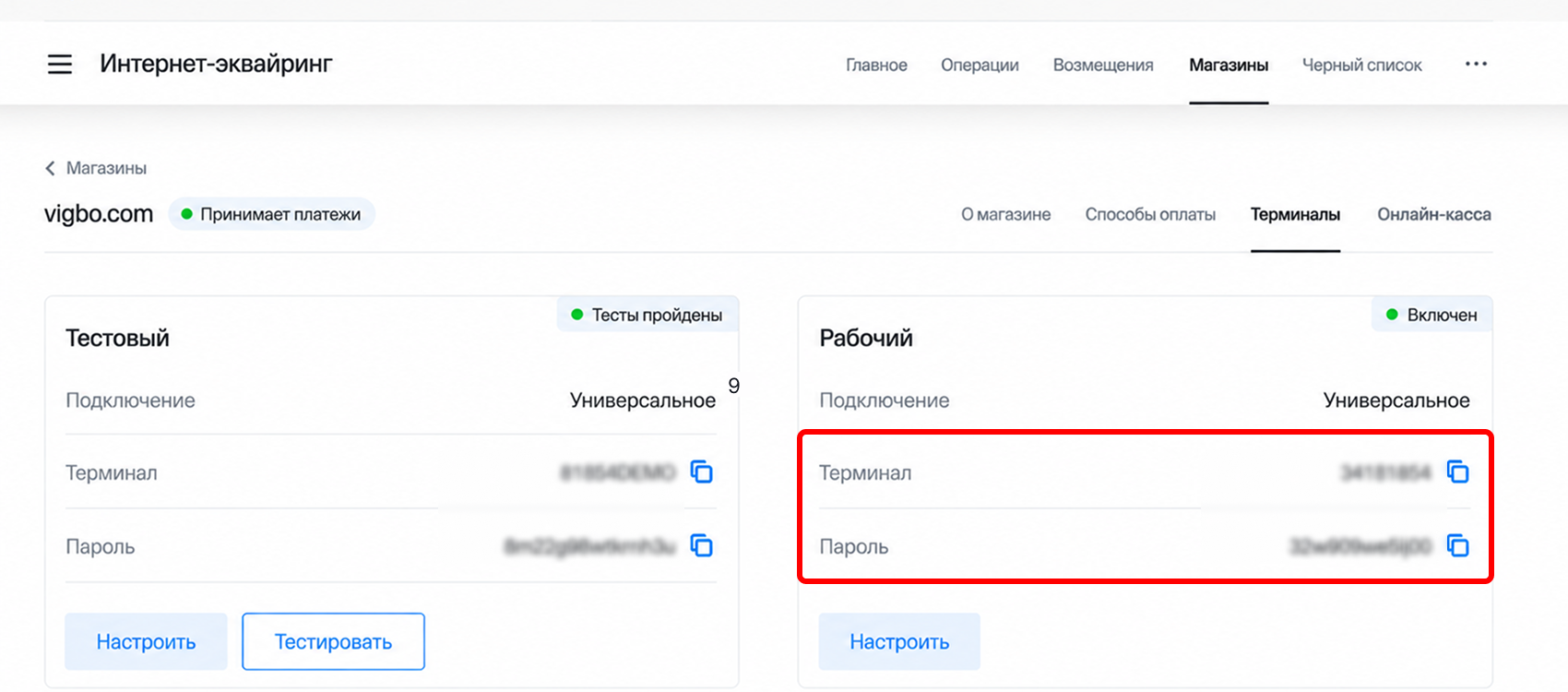Image resolution: width=1568 pixels, height=692 pixels.
Task: Open the Способы оплаты tab
Action: coord(1150,214)
